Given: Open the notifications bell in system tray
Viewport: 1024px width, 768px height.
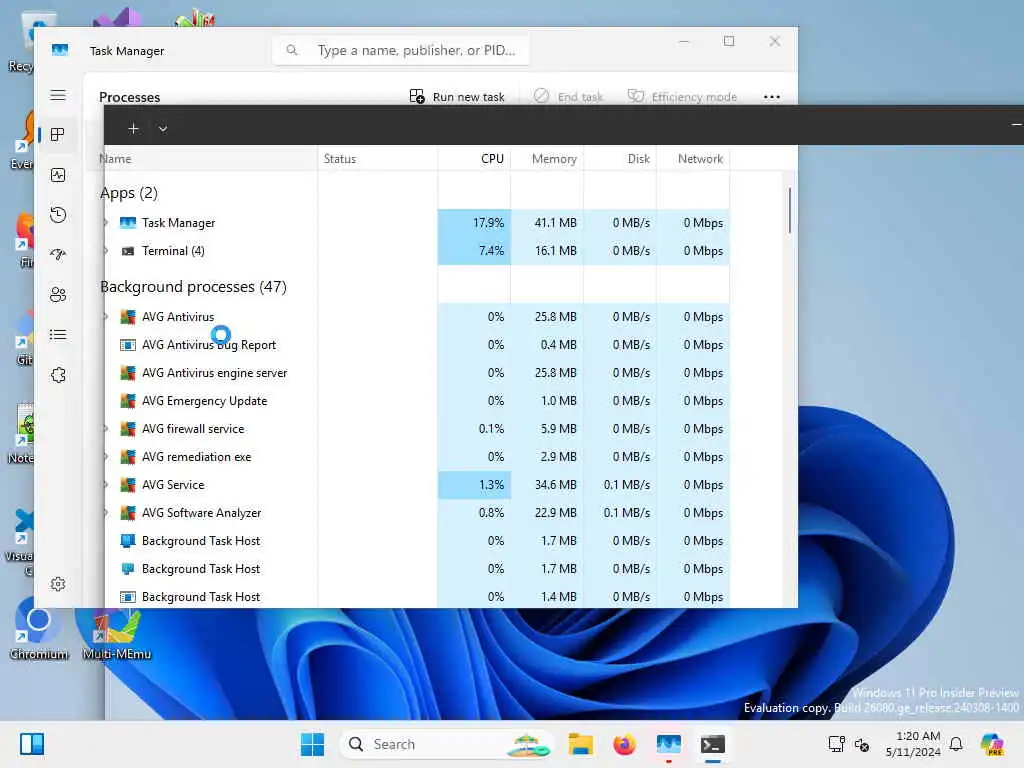Looking at the screenshot, I should pyautogui.click(x=956, y=744).
